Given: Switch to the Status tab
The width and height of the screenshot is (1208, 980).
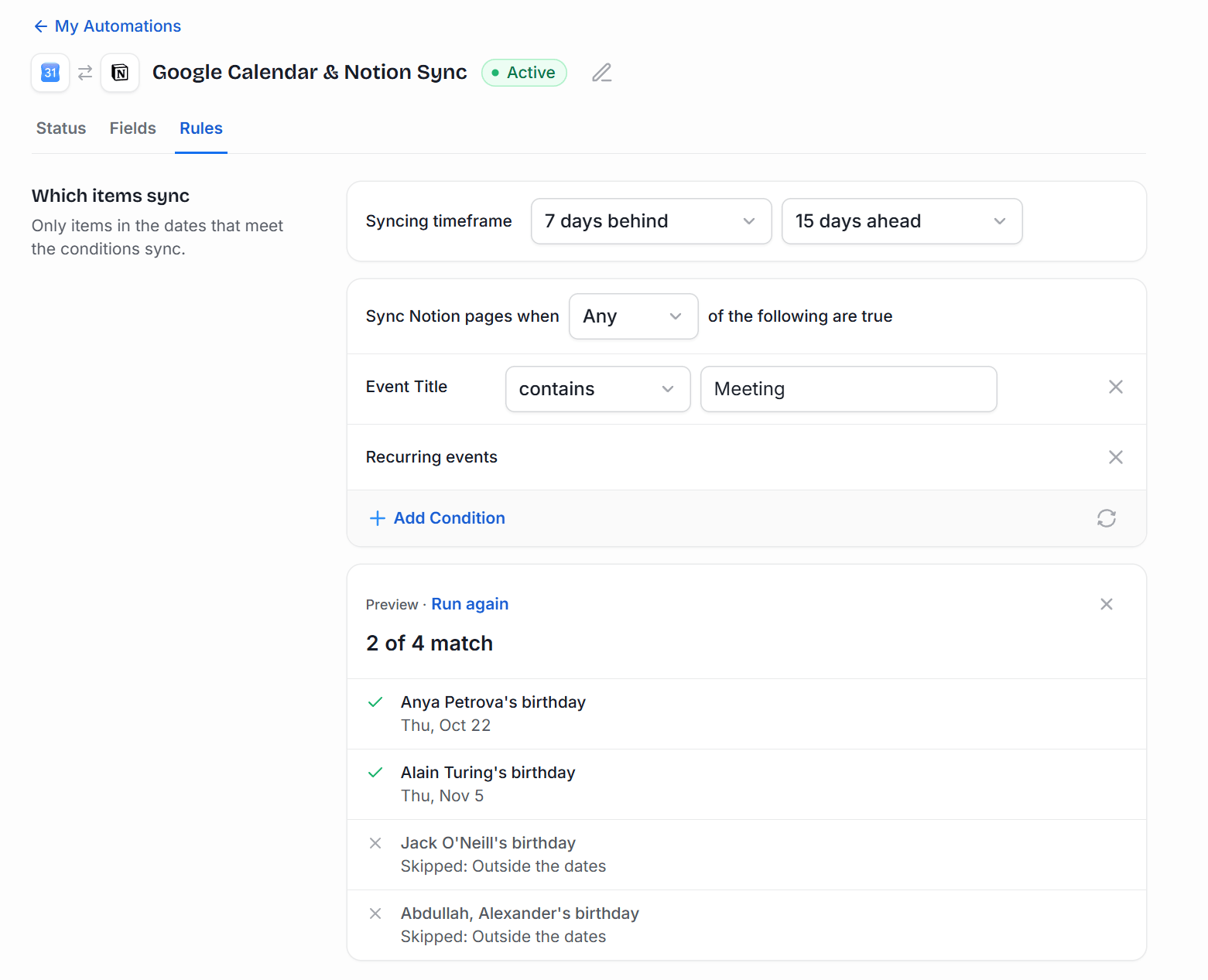Looking at the screenshot, I should (61, 128).
